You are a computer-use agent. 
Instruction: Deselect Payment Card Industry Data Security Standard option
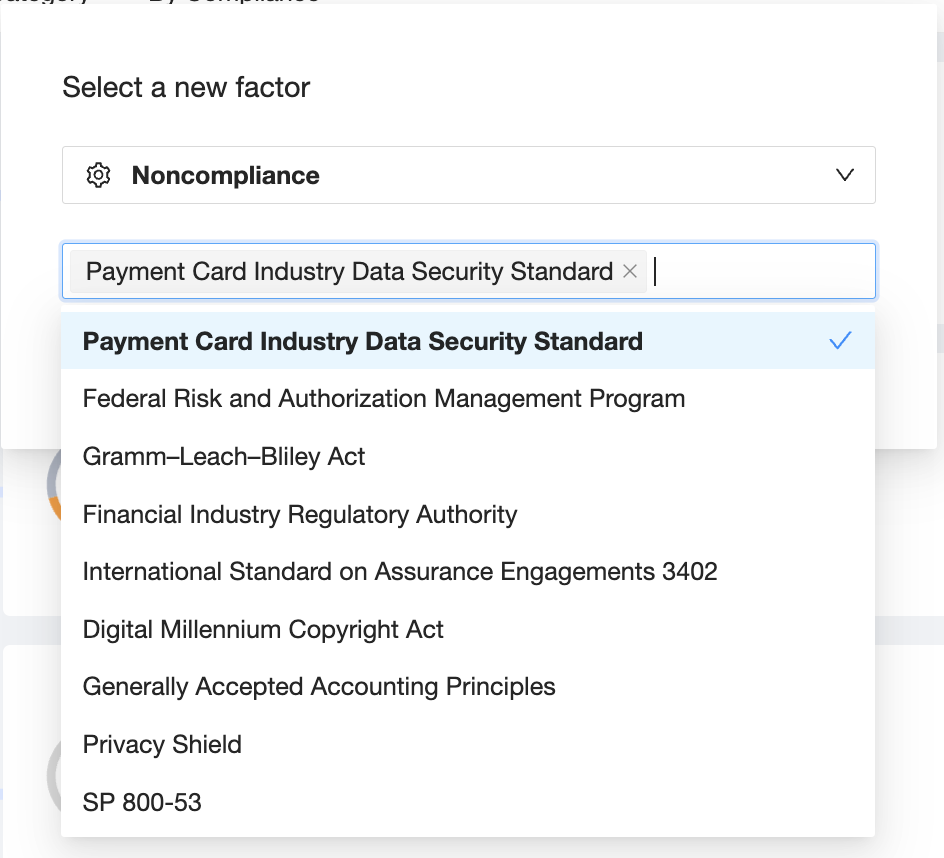(x=362, y=341)
